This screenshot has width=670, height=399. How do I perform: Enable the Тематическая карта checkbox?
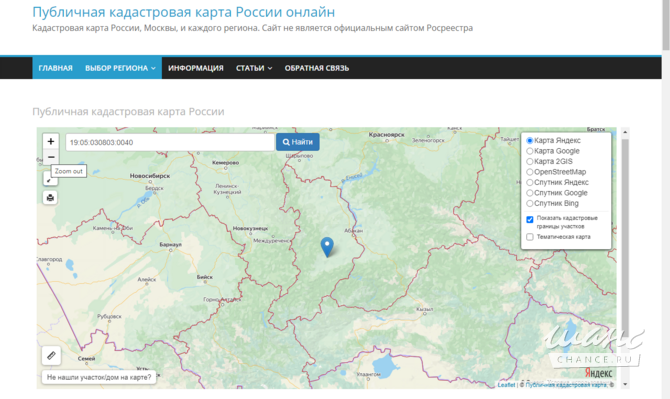[530, 237]
